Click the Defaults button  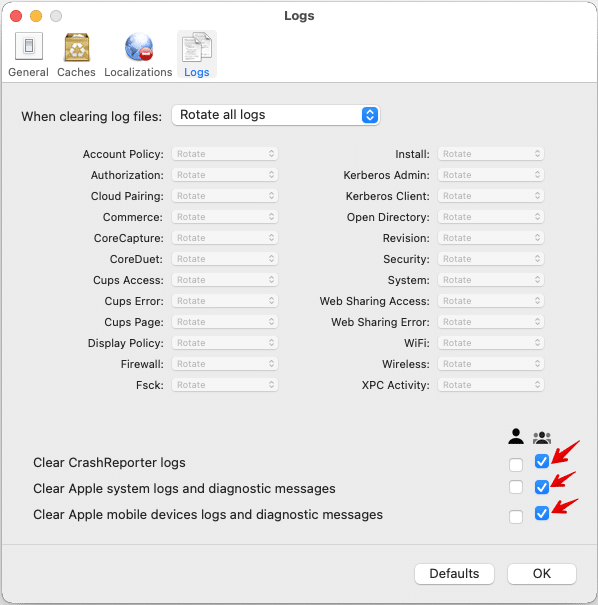(x=454, y=574)
